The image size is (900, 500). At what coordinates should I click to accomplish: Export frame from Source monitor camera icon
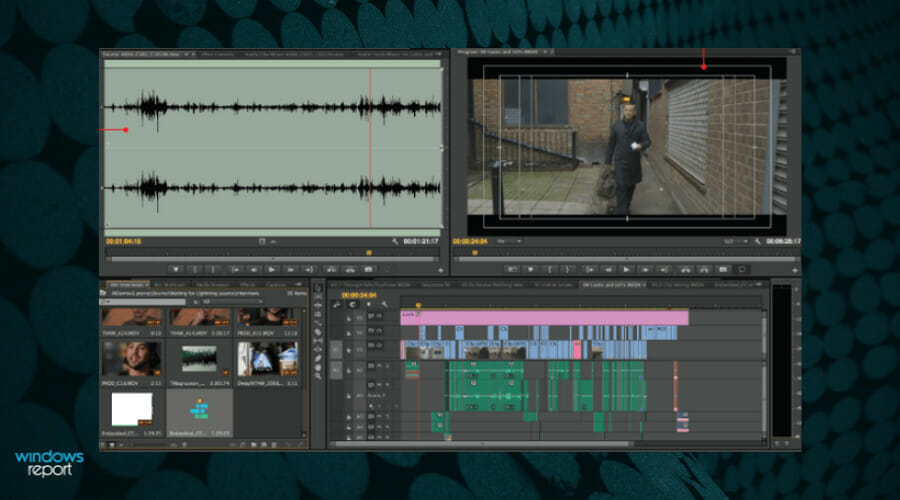point(369,269)
